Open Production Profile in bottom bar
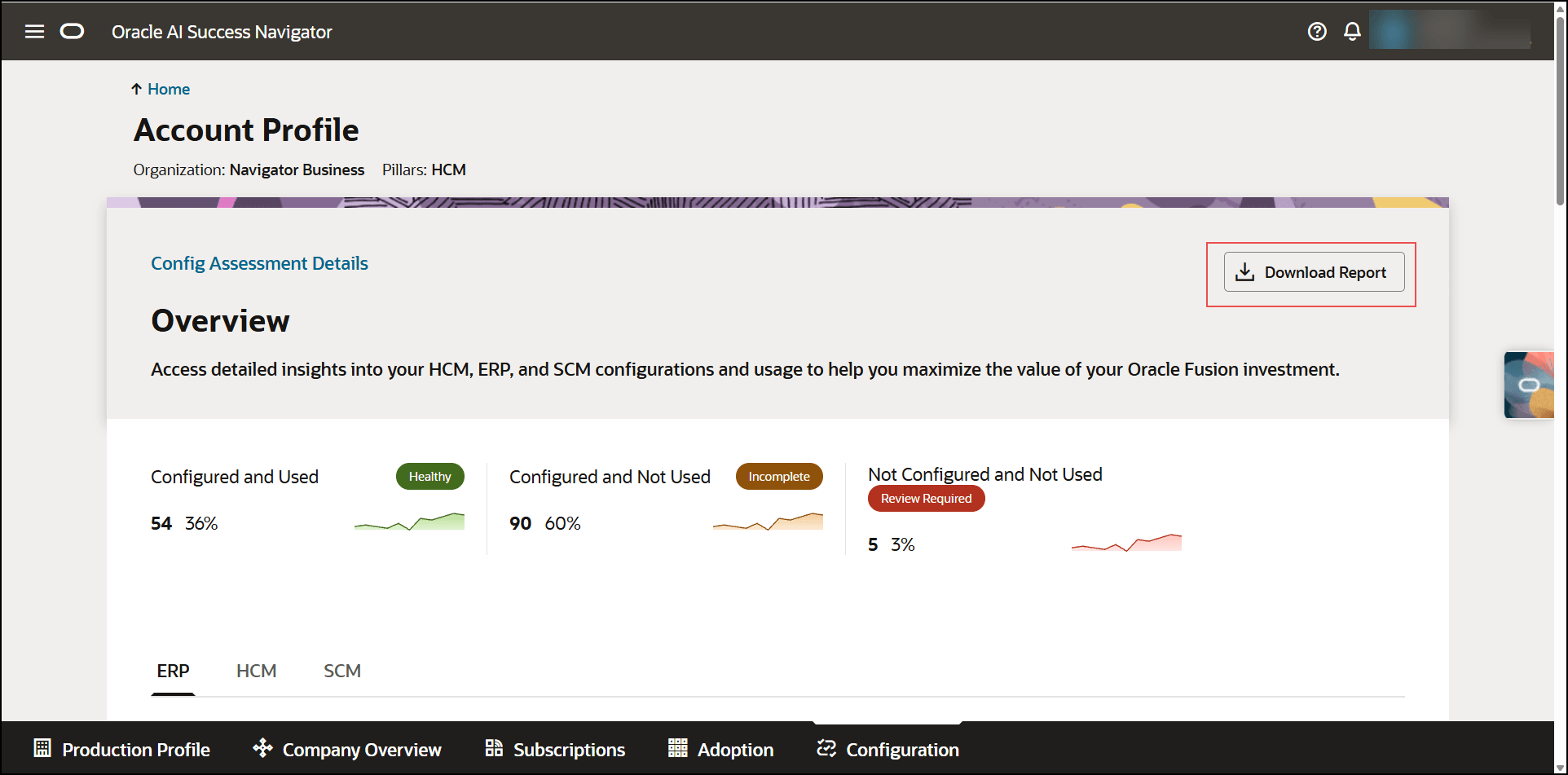The height and width of the screenshot is (775, 1568). click(121, 749)
